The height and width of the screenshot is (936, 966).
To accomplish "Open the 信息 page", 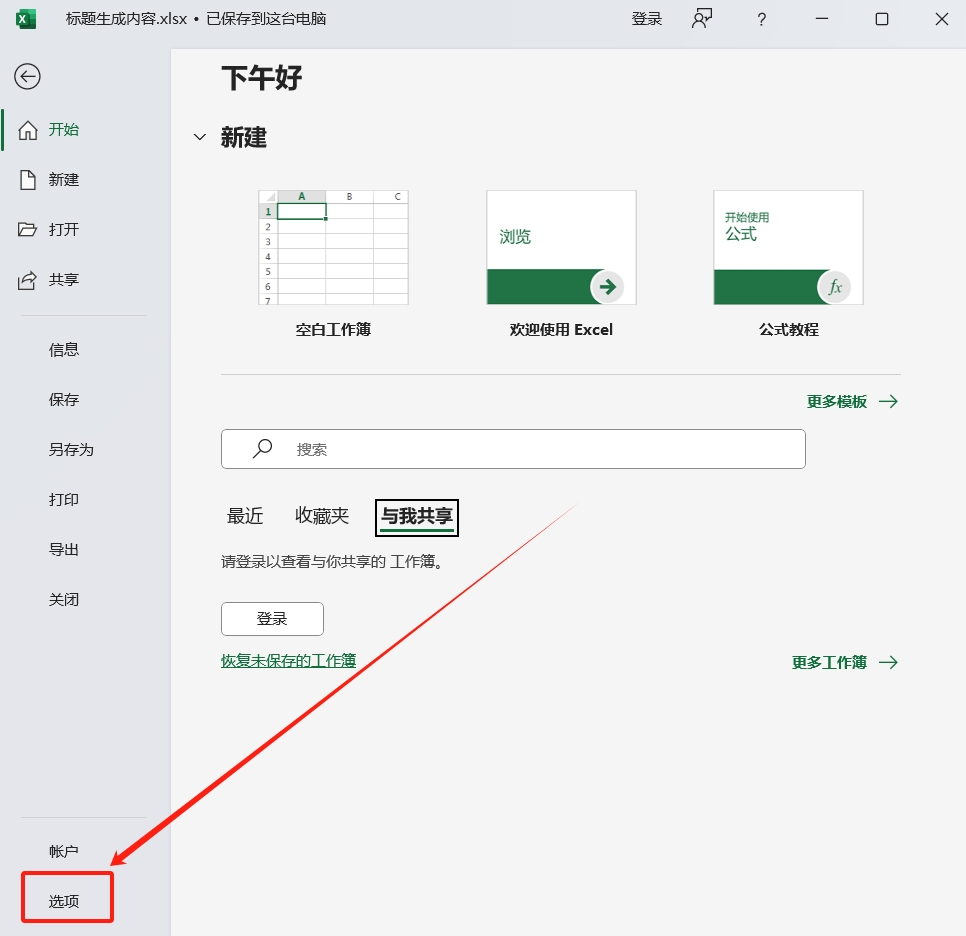I will [63, 350].
